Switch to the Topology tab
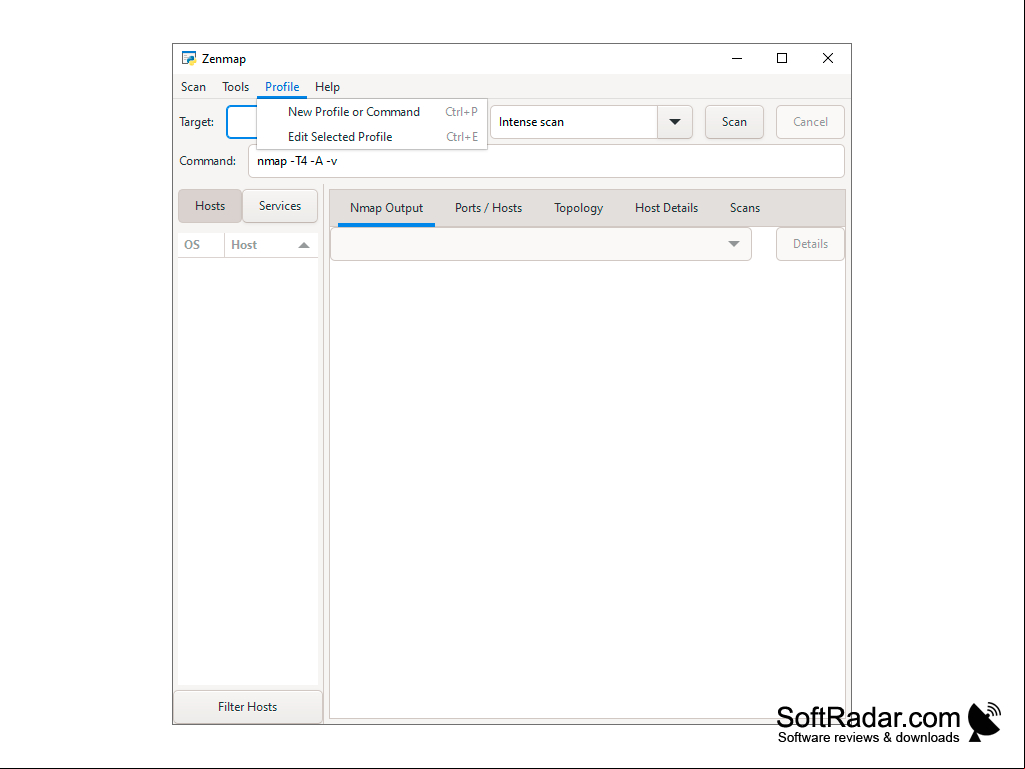 tap(579, 209)
